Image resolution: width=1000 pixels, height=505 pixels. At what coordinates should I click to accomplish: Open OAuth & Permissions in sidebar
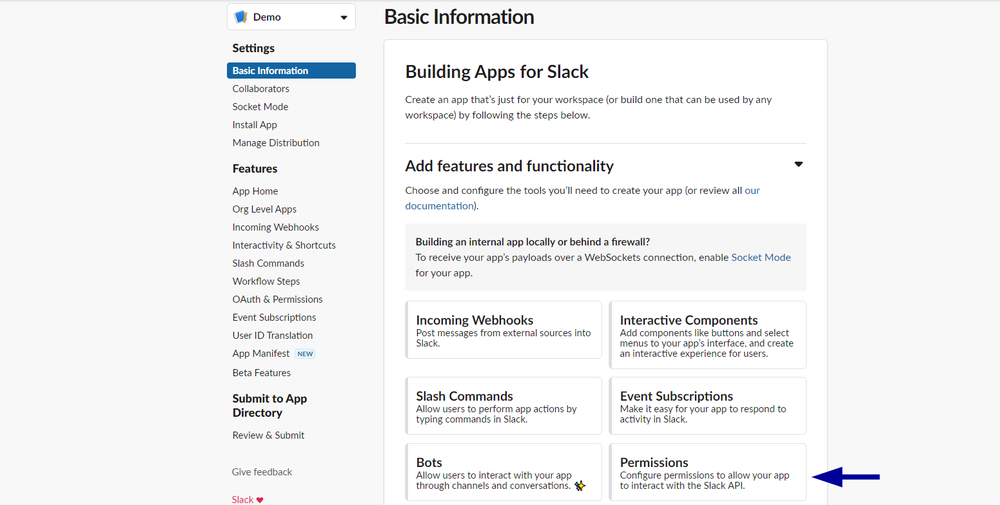pos(277,299)
